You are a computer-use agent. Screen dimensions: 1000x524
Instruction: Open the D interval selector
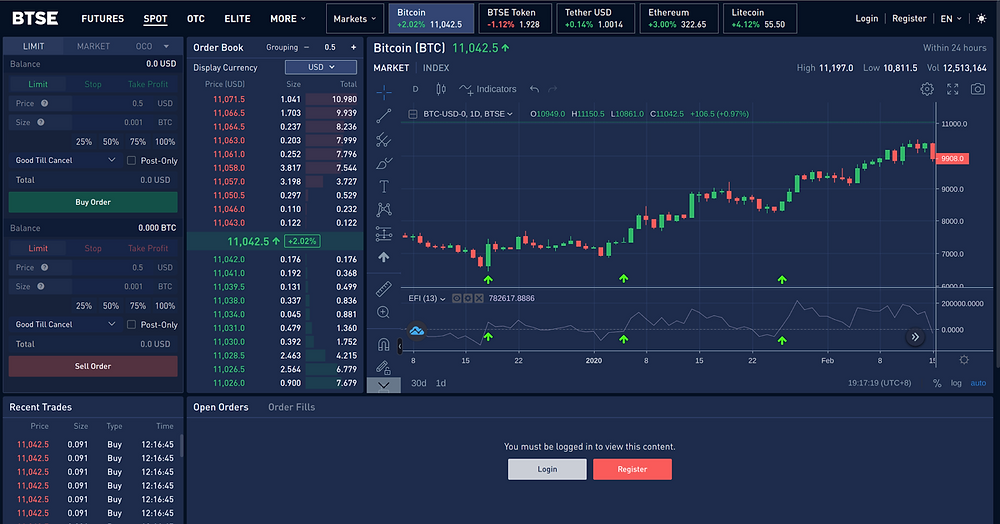coord(415,89)
